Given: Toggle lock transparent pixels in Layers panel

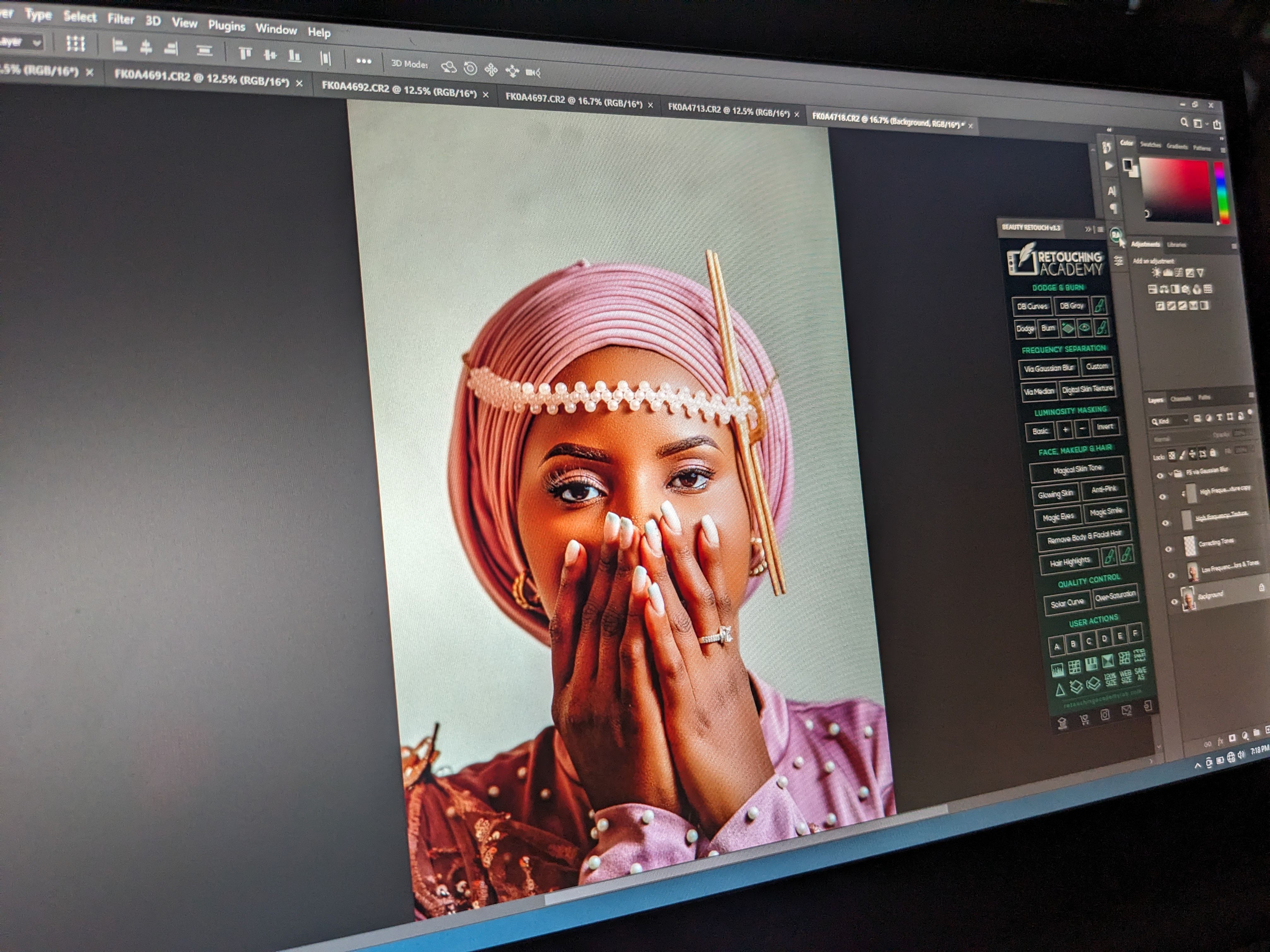Looking at the screenshot, I should click(x=1171, y=456).
